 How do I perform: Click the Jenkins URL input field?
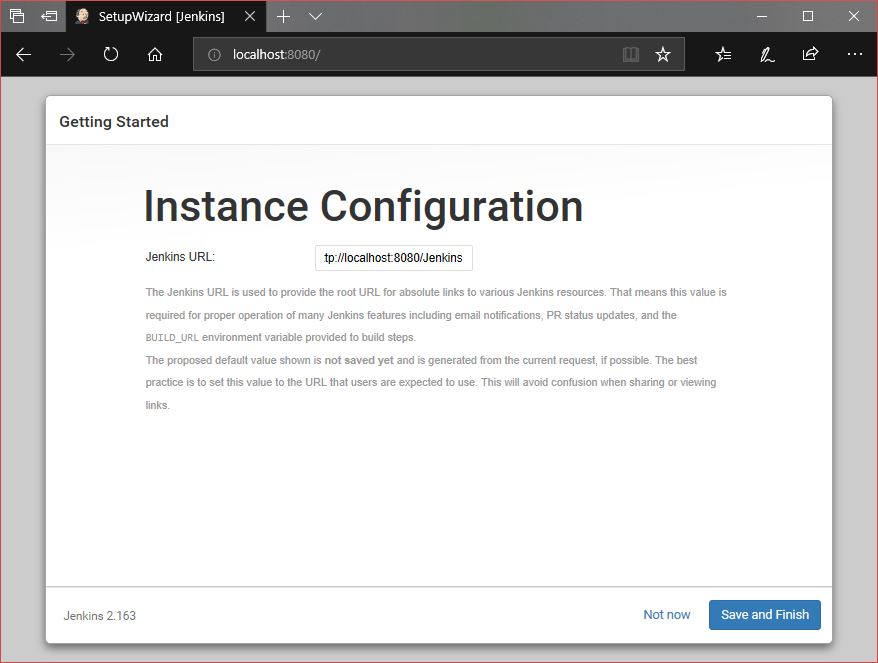tap(393, 258)
